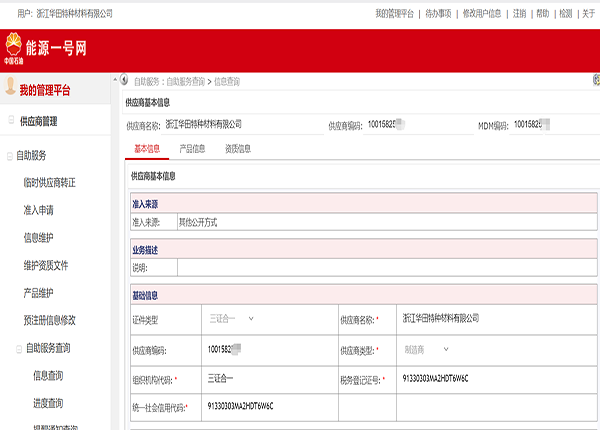
Task: Select the 基本信息 tab
Action: pos(147,149)
